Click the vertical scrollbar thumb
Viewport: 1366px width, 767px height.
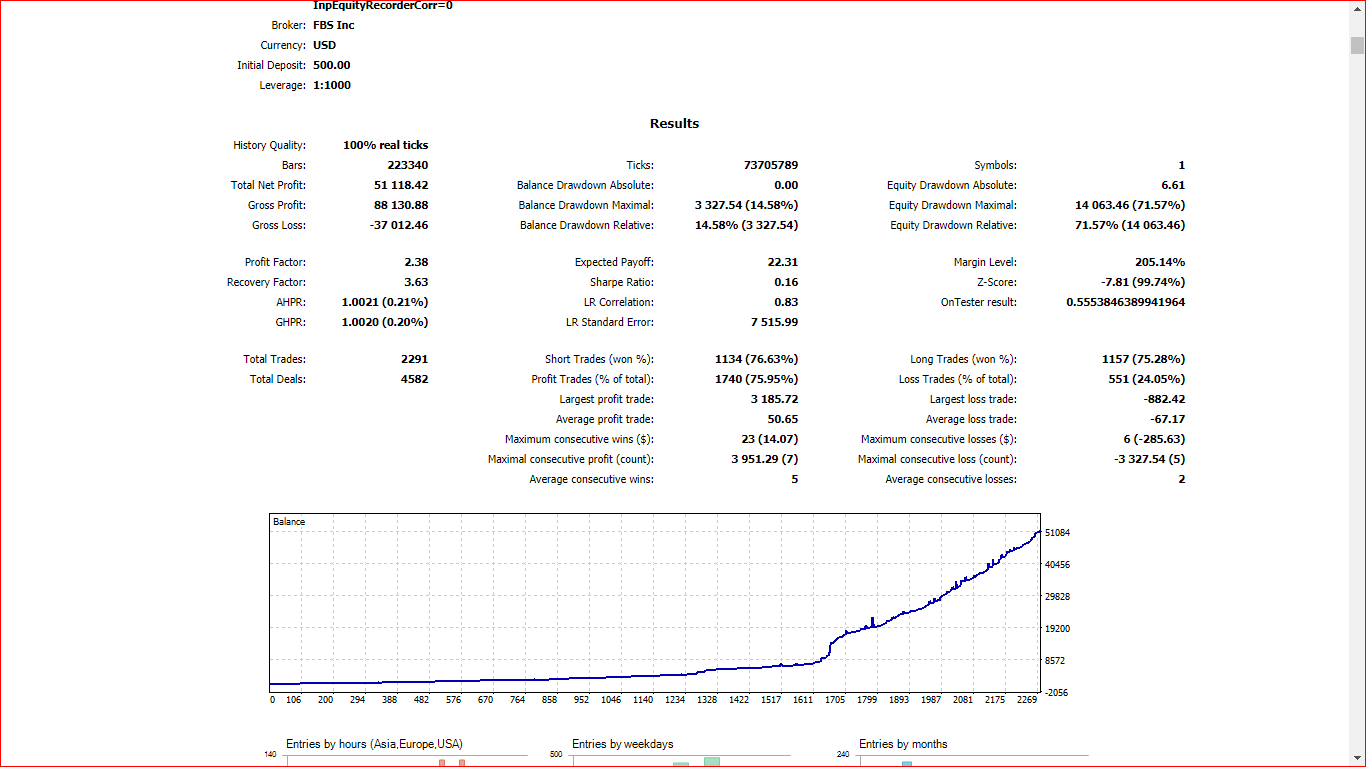pyautogui.click(x=1357, y=45)
